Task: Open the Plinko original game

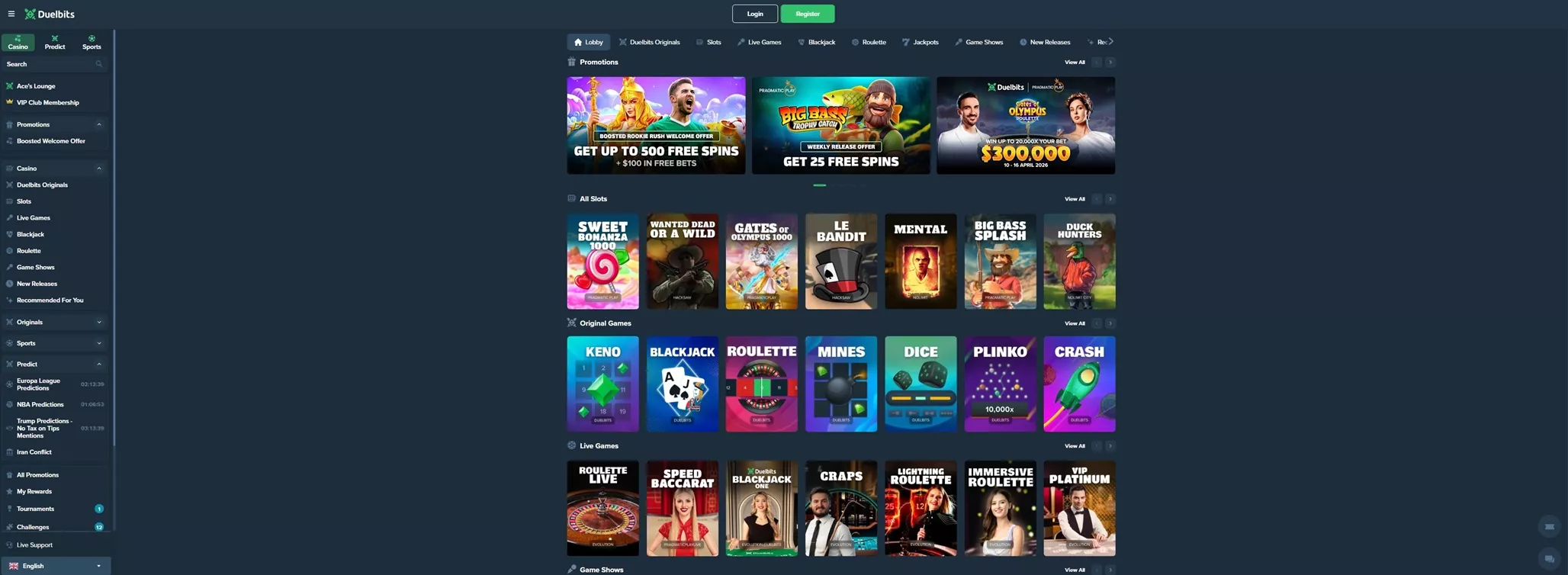Action: pos(1000,384)
